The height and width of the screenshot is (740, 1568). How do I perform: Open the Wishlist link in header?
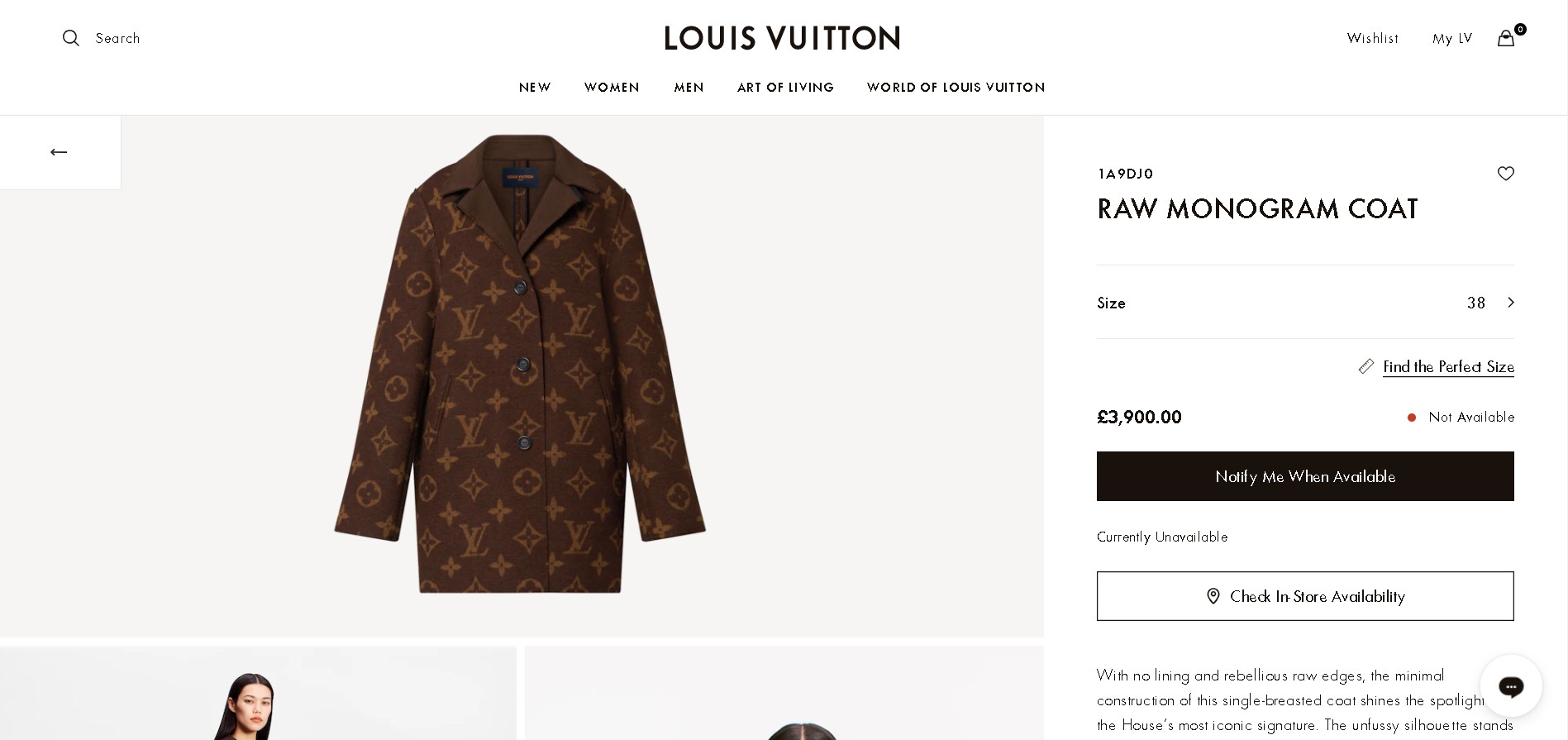click(1372, 38)
